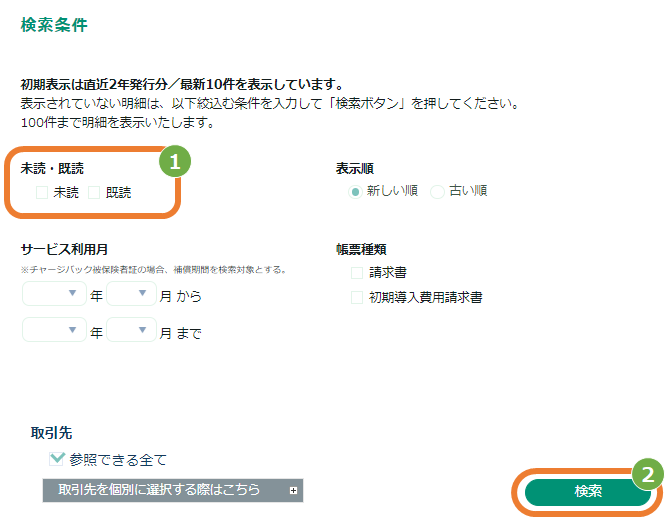Click the 帳票種類 label
Screen dimensions: 668x522
pos(361,249)
